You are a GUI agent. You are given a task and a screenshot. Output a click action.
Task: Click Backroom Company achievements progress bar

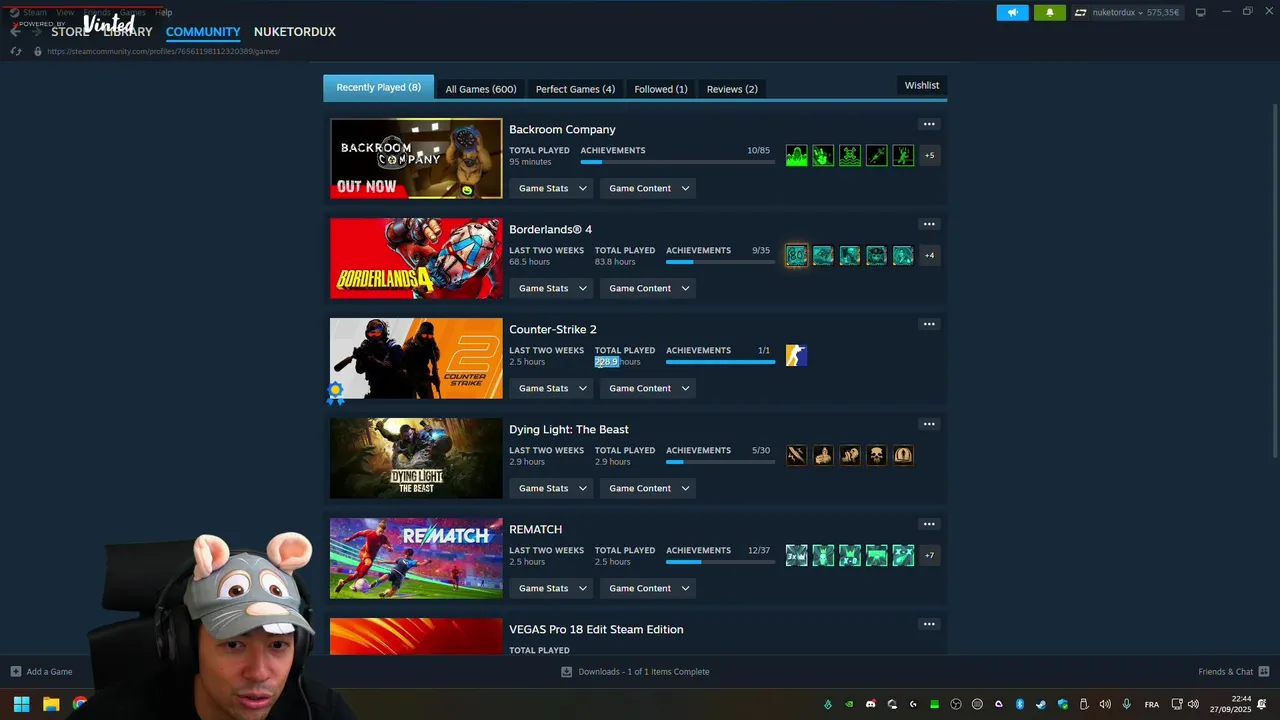click(x=677, y=162)
